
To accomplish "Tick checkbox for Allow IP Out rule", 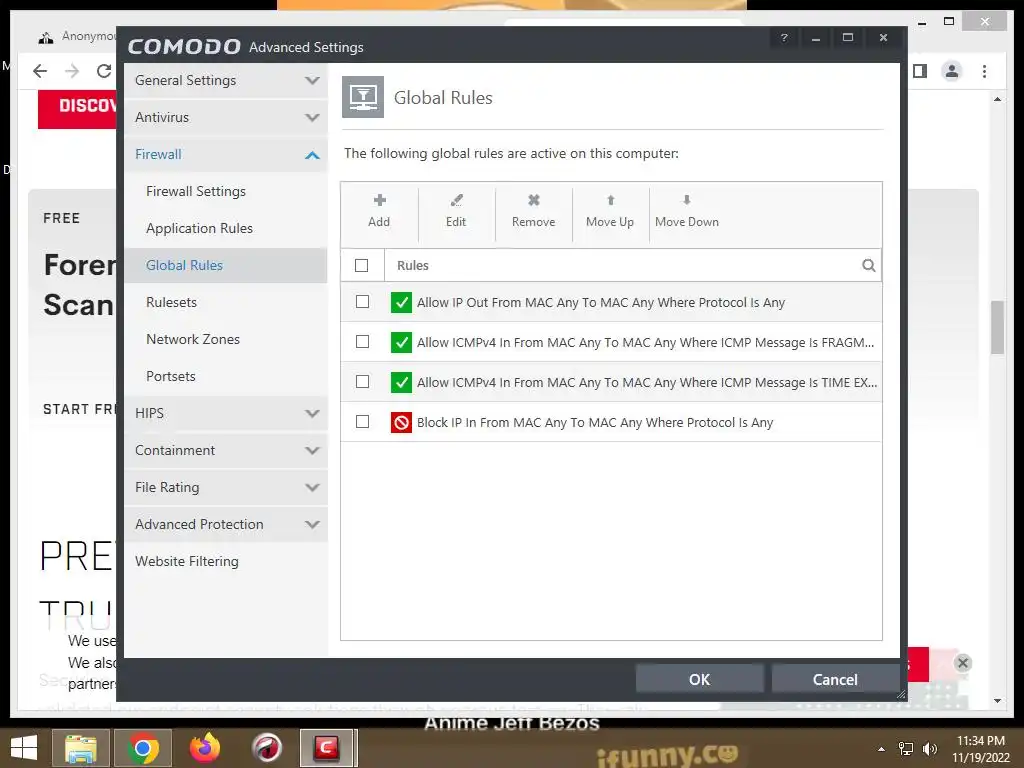I will coord(362,302).
